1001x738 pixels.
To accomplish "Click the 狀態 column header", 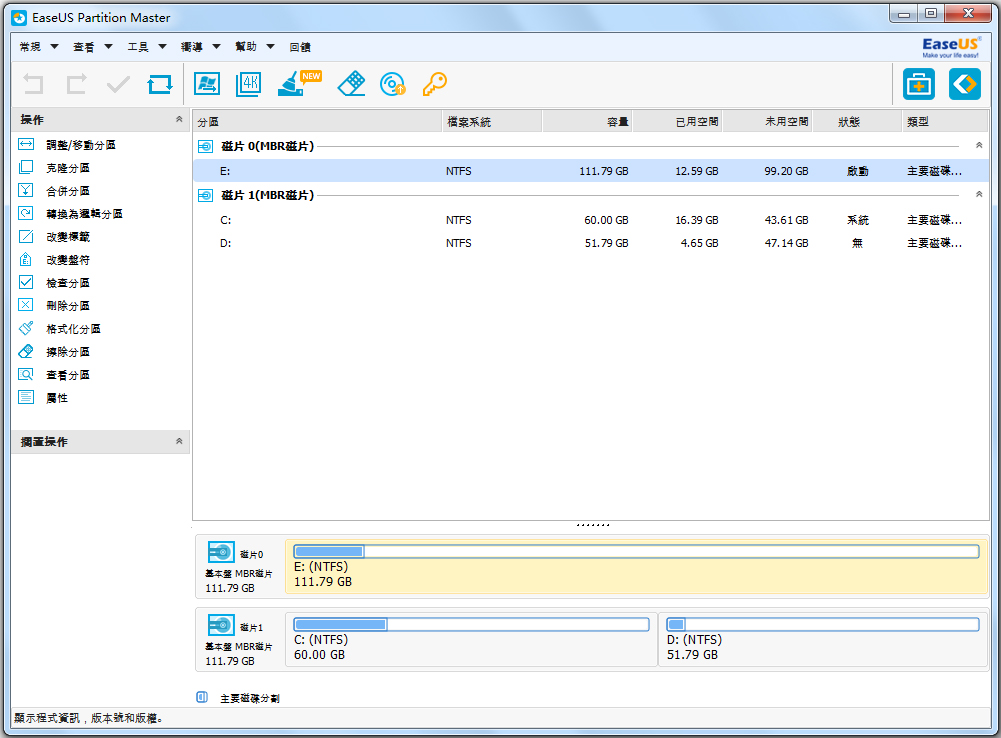I will pyautogui.click(x=857, y=121).
